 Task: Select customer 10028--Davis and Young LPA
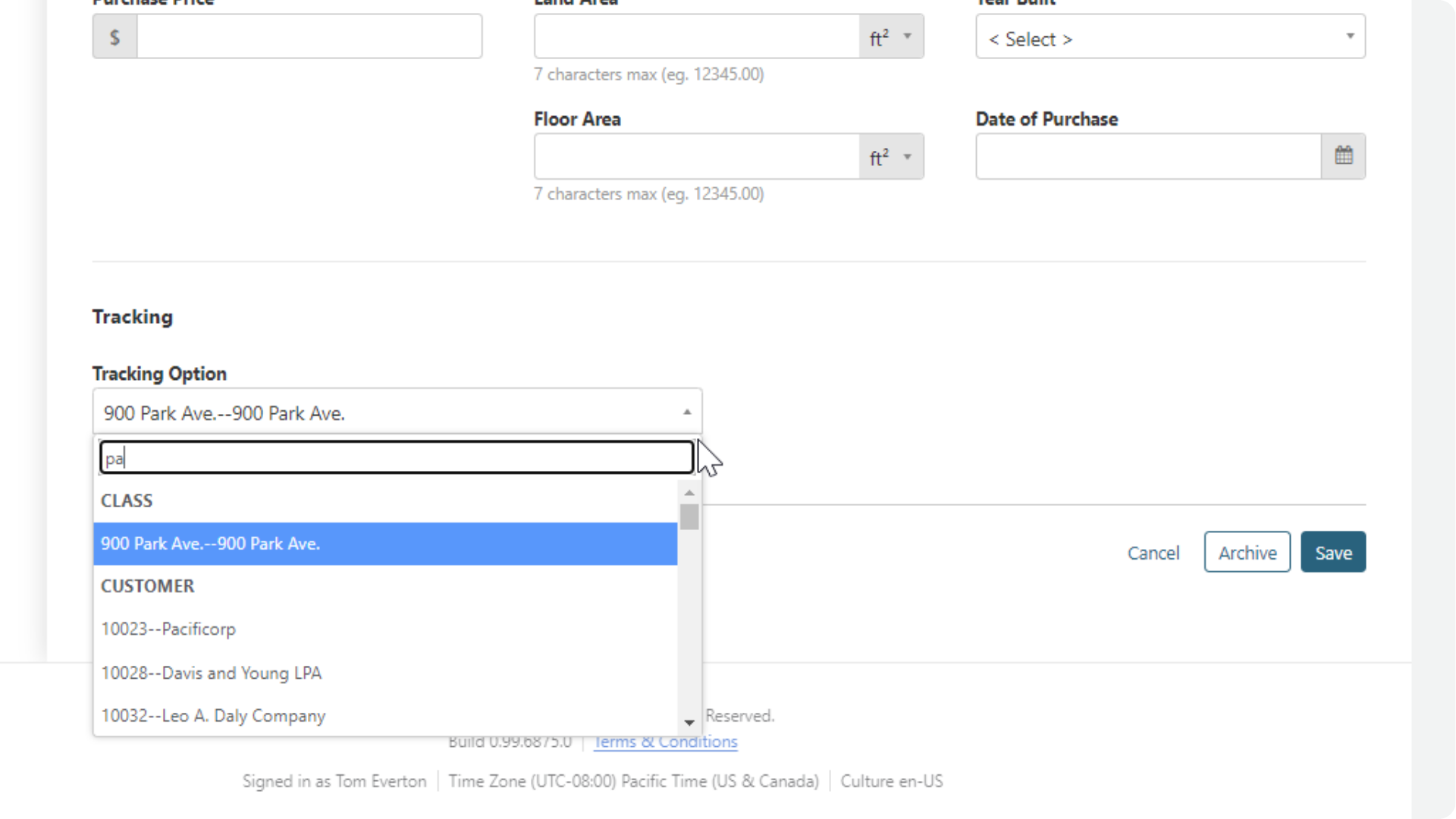(x=212, y=673)
